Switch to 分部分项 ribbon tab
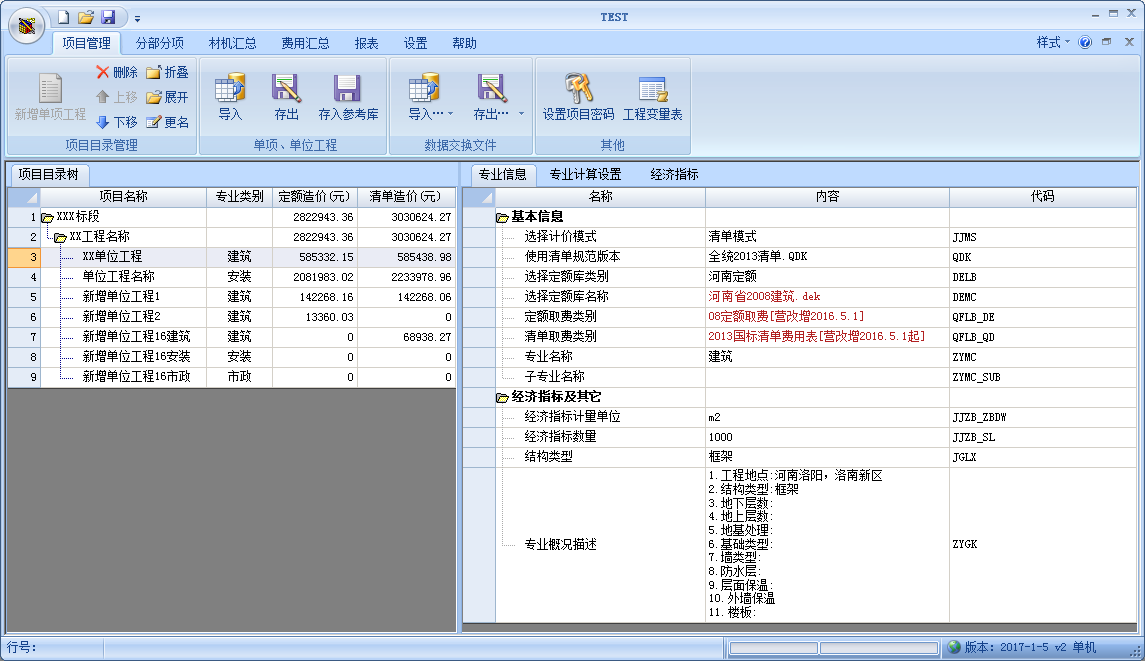The image size is (1145, 661). (160, 43)
